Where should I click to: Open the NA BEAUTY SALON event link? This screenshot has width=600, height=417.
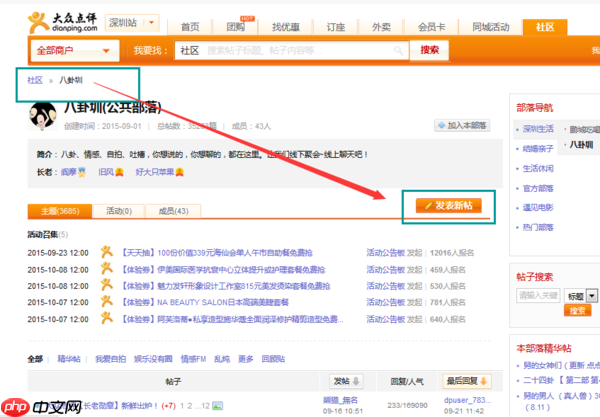pyautogui.click(x=204, y=303)
